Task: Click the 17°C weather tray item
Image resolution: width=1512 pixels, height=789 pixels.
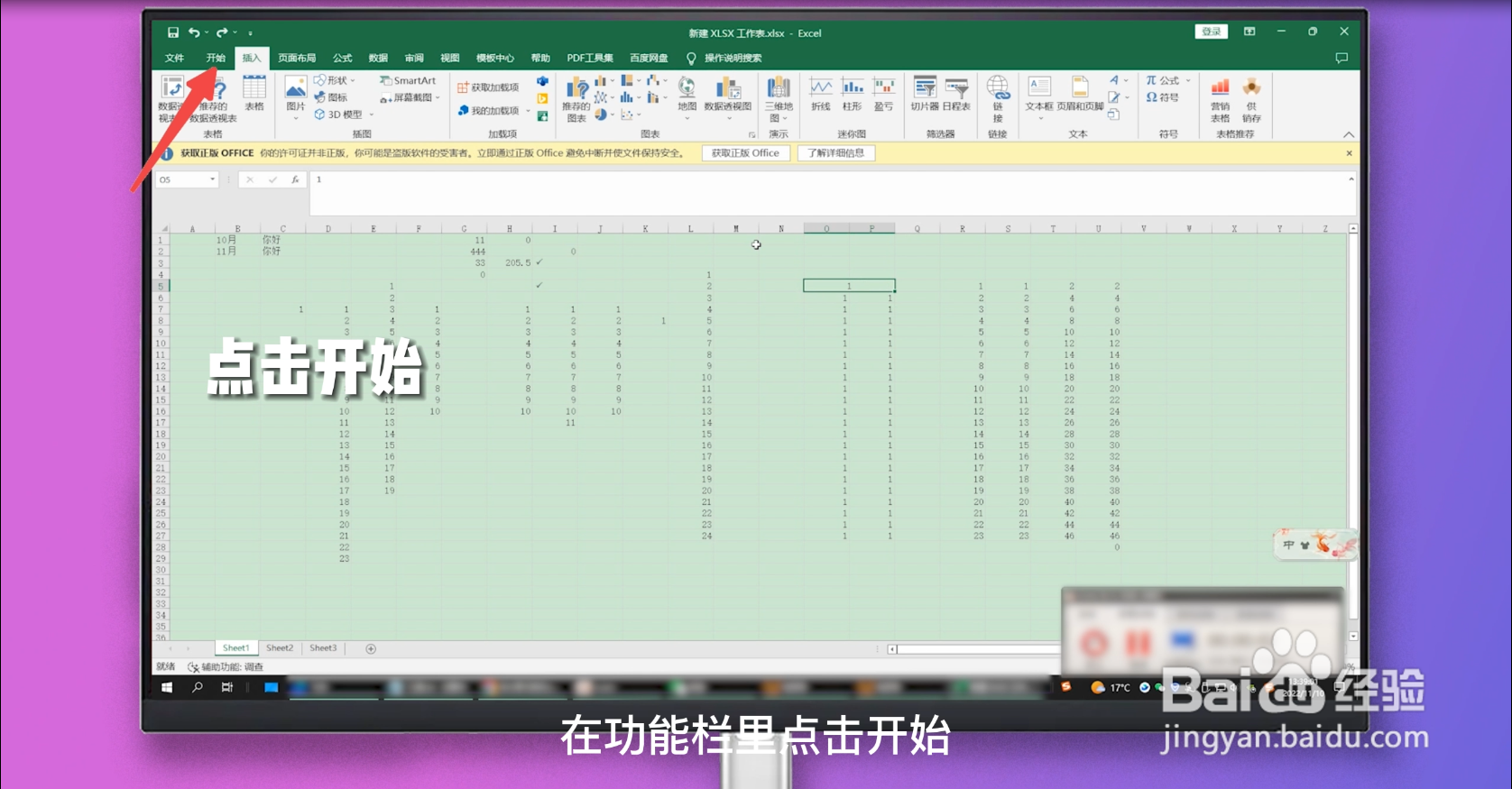Action: [x=1111, y=687]
